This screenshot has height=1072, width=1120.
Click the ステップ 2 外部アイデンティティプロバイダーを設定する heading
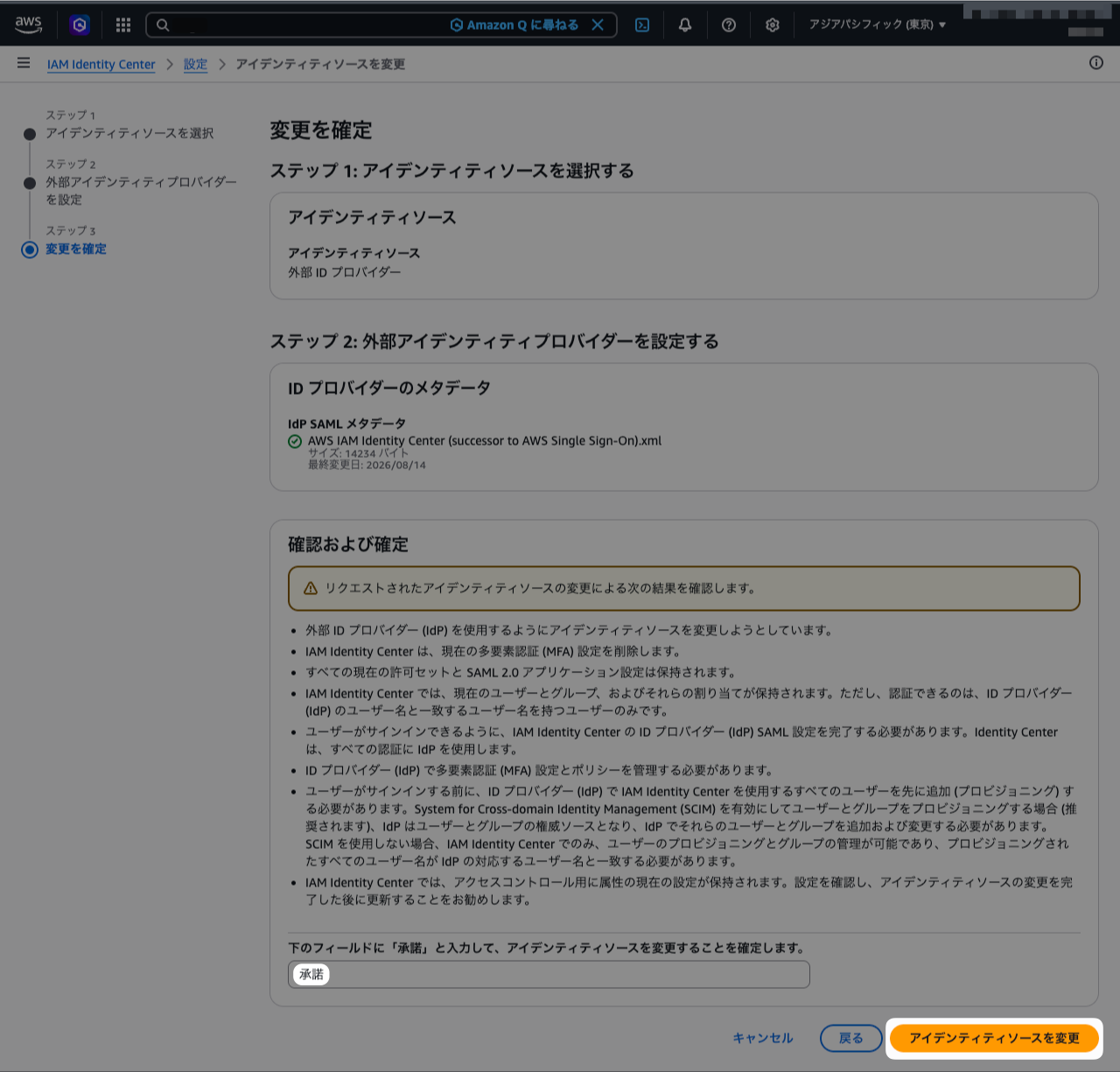click(x=494, y=341)
